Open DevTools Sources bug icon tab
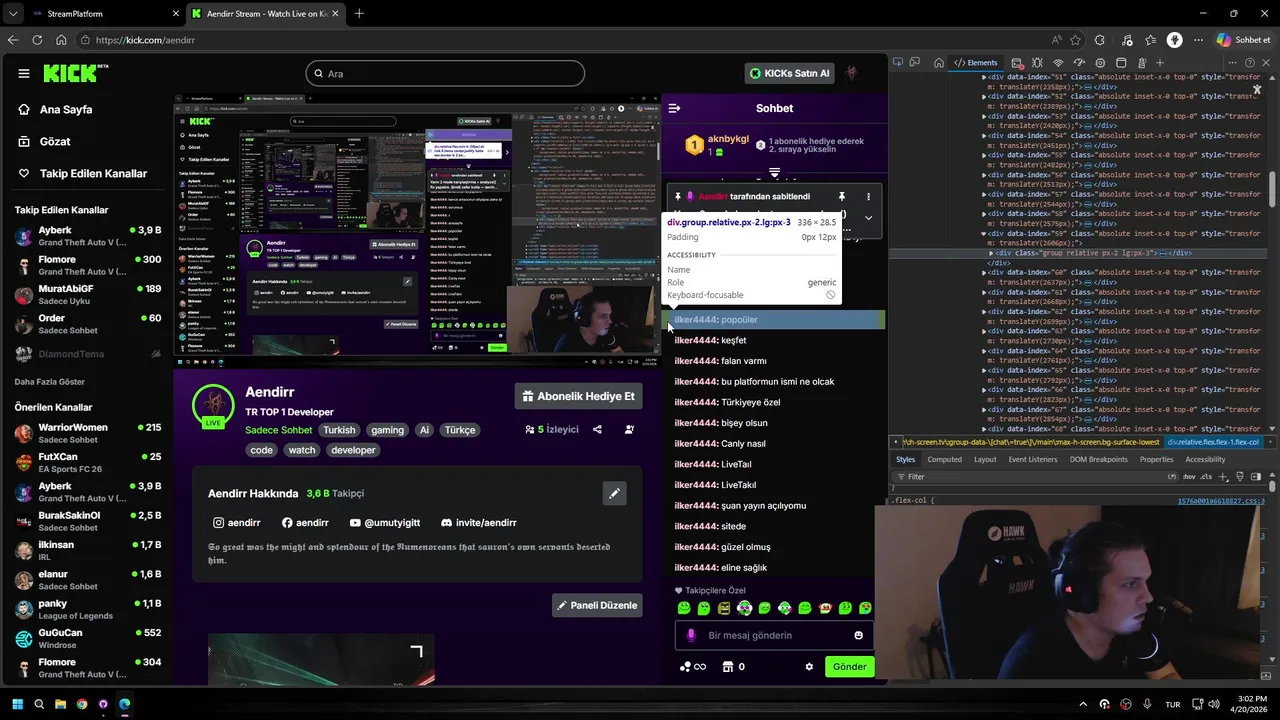Screen dimensions: 1280x720 1038,63
